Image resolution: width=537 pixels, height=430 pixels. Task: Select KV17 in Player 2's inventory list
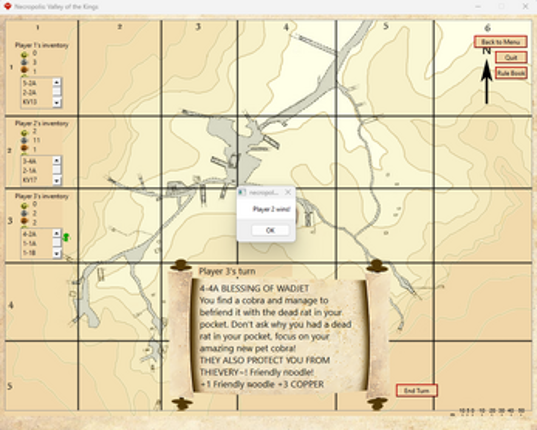tap(37, 180)
